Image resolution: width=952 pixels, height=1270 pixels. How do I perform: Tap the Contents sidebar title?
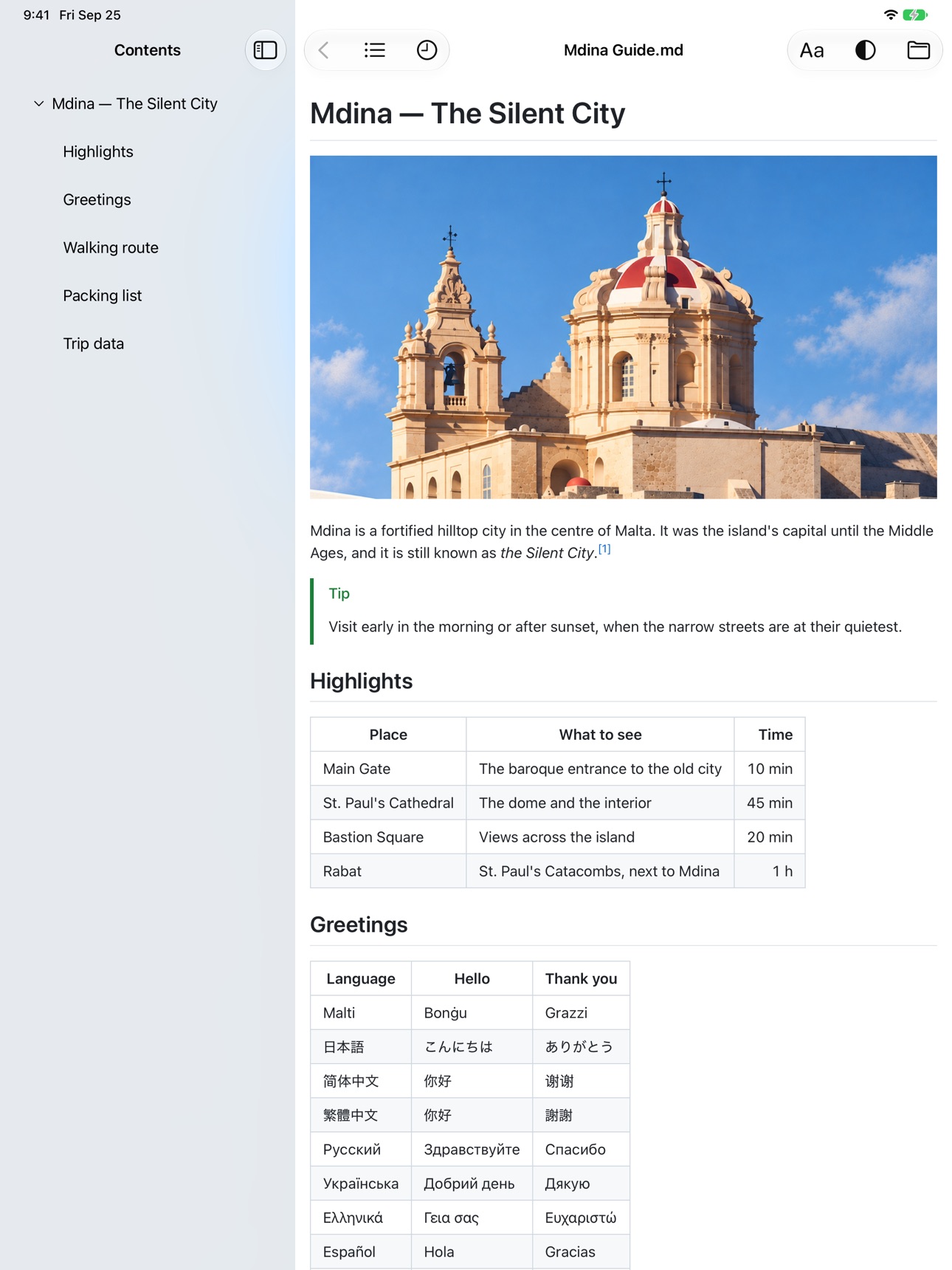pos(148,50)
